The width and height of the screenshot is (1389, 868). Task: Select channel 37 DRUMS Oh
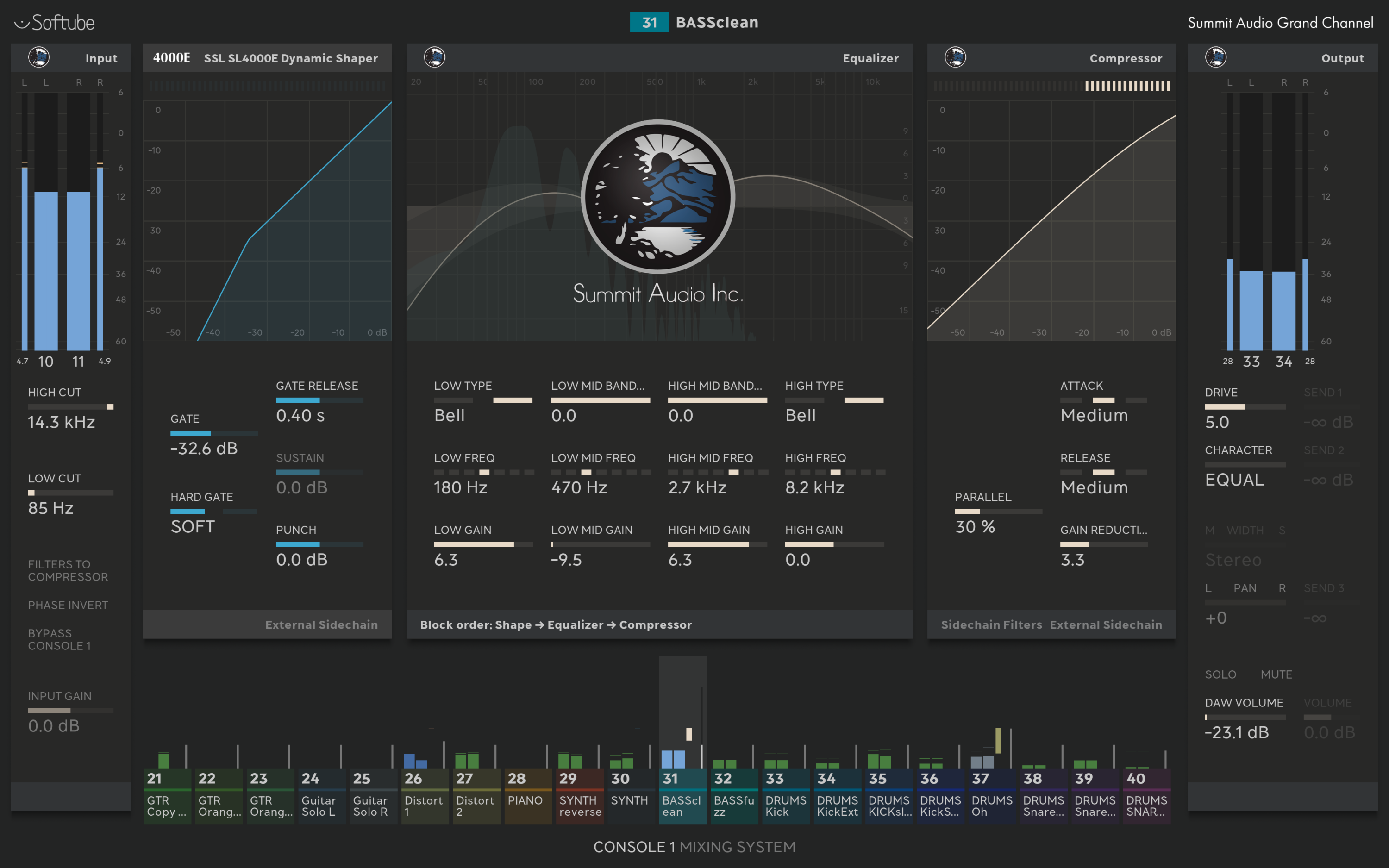point(992,796)
